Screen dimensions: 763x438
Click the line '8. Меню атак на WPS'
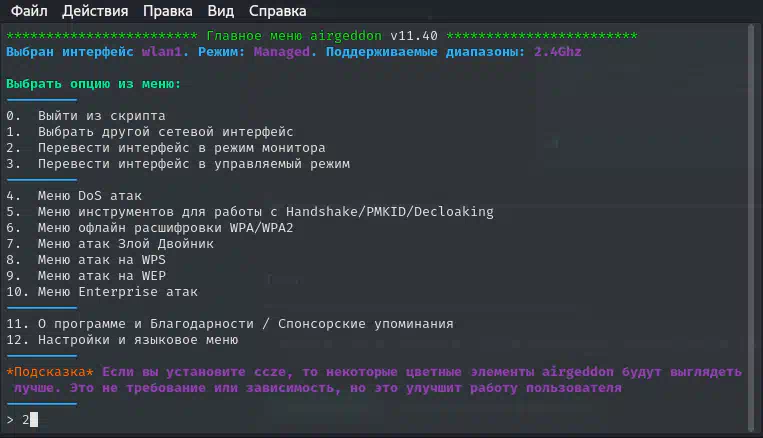86,260
